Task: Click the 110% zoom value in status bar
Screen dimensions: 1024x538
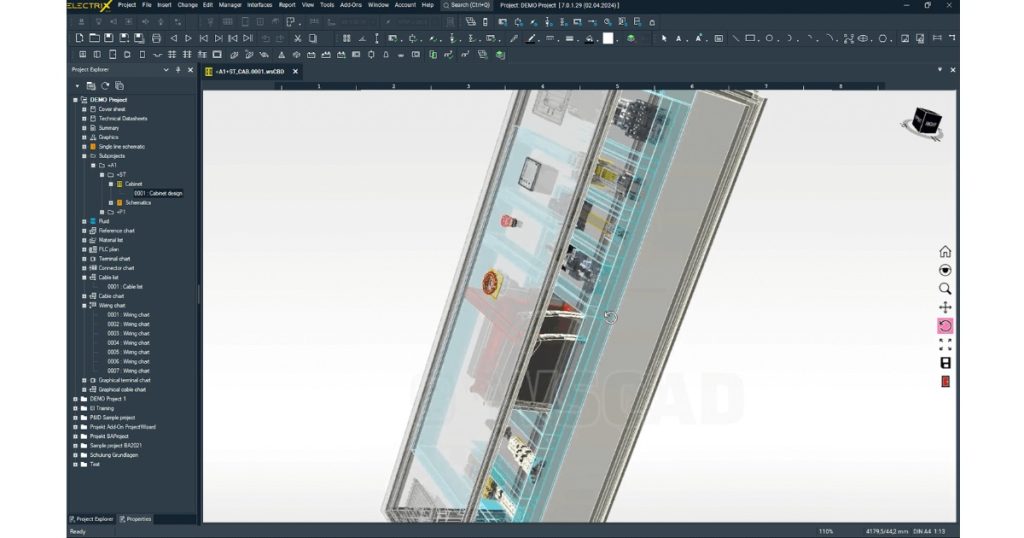Action: pos(826,531)
